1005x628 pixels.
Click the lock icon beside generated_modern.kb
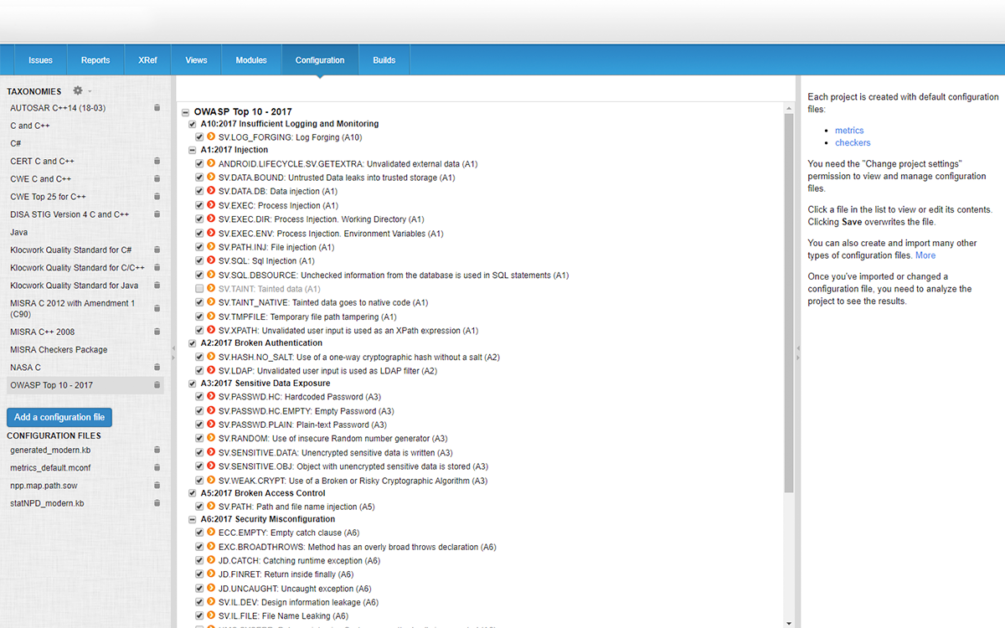click(157, 450)
